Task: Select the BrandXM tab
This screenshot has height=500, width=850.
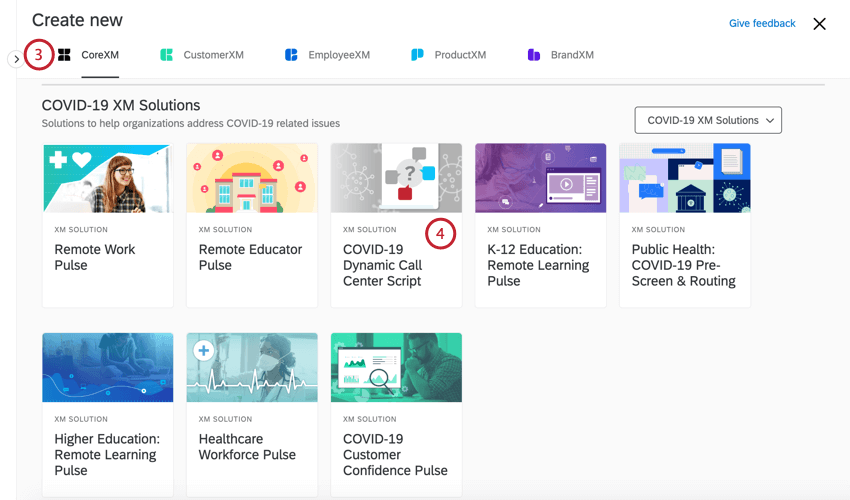Action: (x=572, y=55)
